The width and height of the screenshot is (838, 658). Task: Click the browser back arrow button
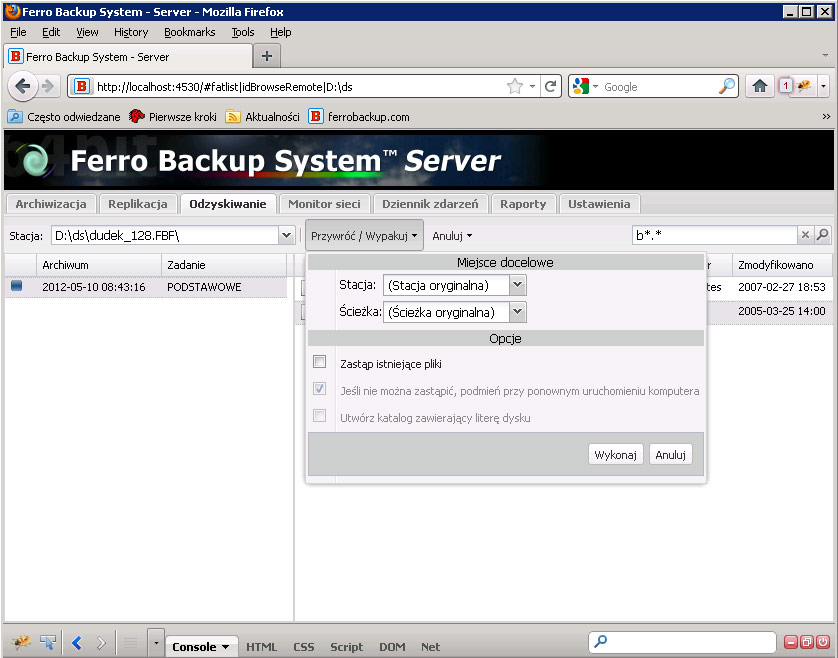coord(23,86)
